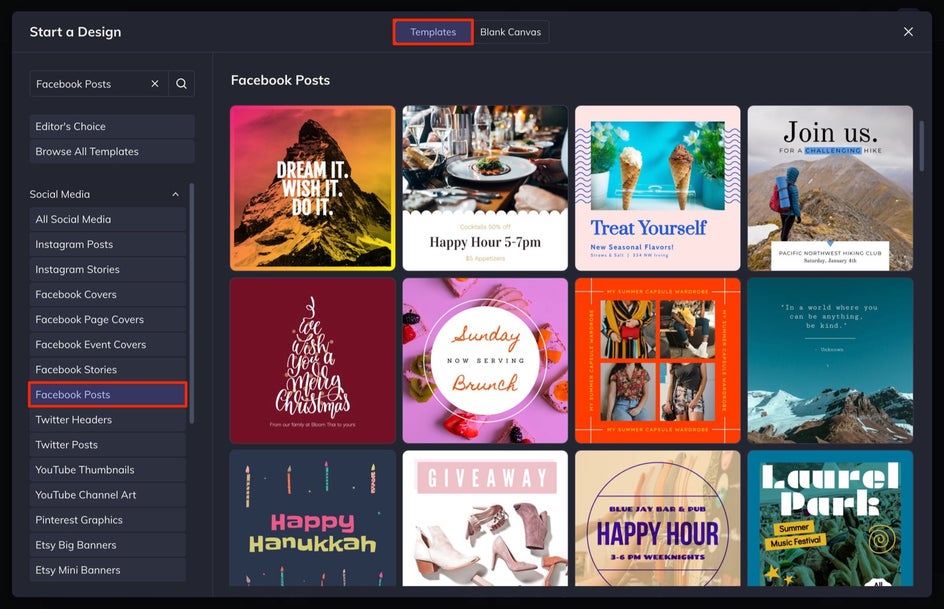This screenshot has height=609, width=944.
Task: Open Editor's Choice templates
Action: point(112,126)
